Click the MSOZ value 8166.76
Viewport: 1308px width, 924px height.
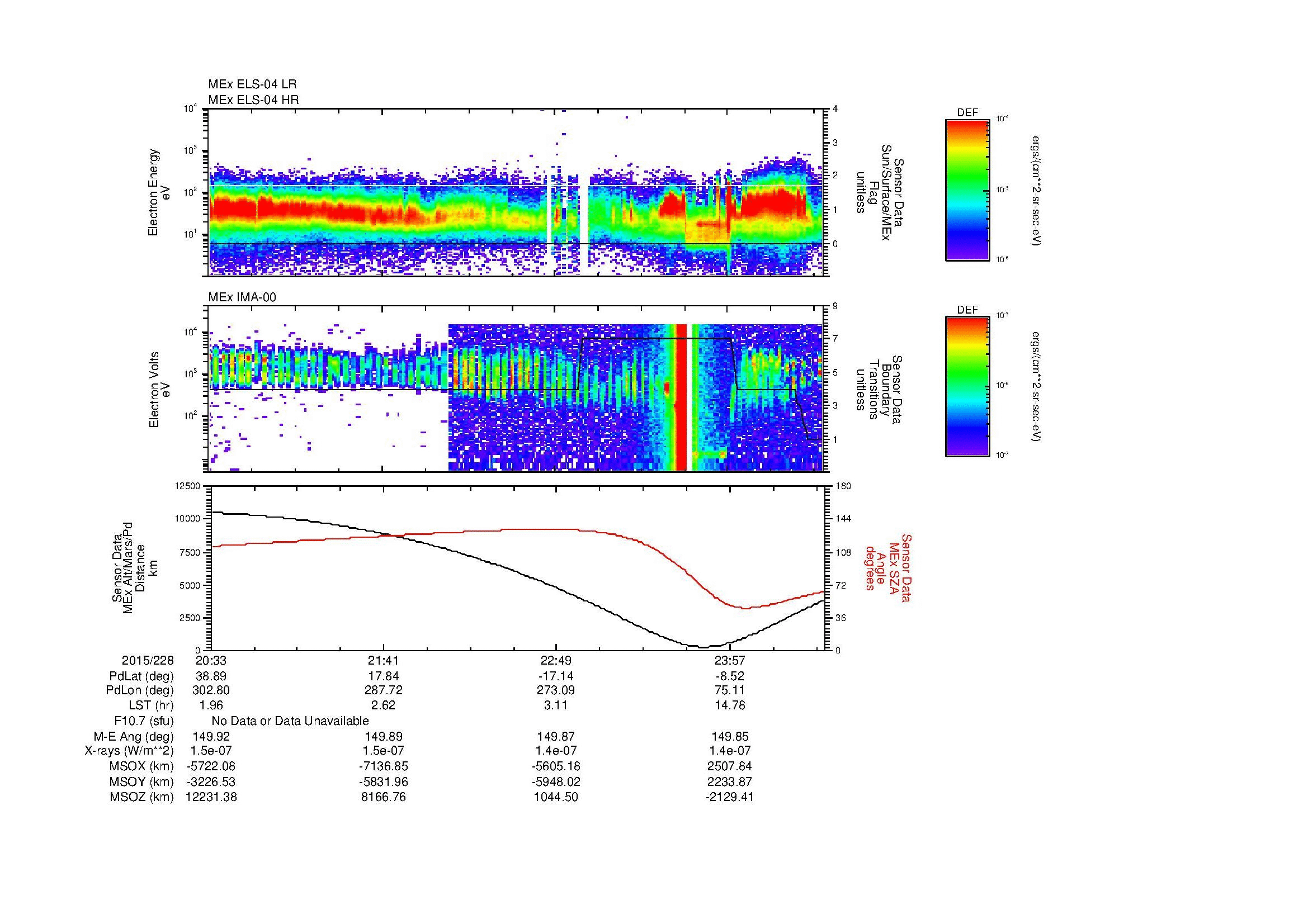pos(384,797)
